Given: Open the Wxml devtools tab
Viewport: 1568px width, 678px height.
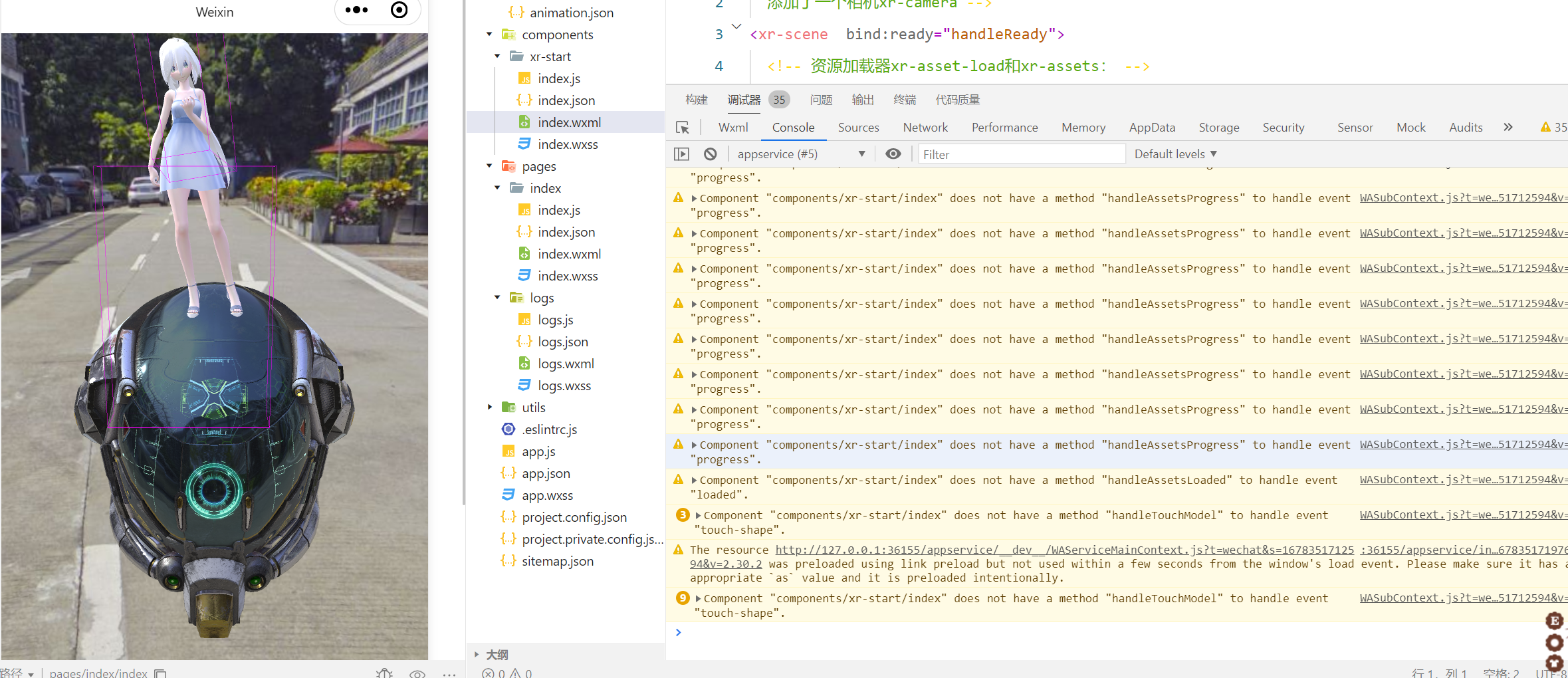Looking at the screenshot, I should pyautogui.click(x=733, y=128).
